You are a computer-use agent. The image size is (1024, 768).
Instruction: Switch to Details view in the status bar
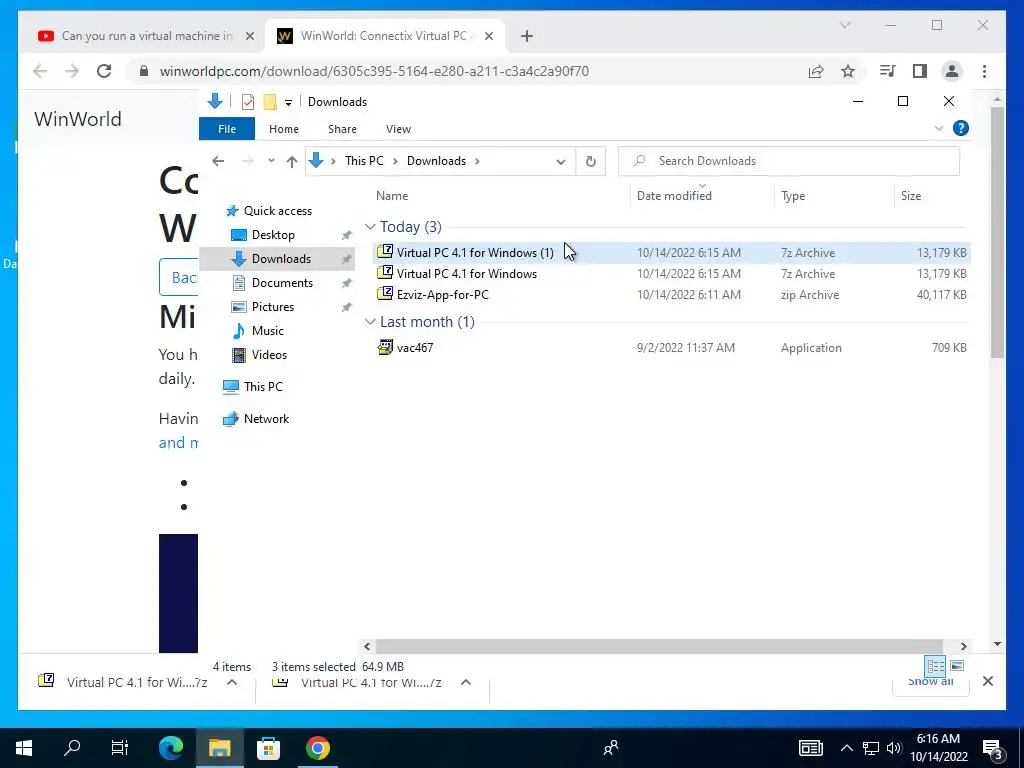point(935,666)
